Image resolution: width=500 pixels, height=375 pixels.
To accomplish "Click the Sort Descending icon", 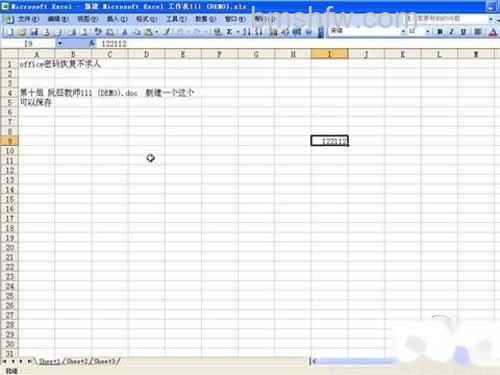I will point(259,32).
